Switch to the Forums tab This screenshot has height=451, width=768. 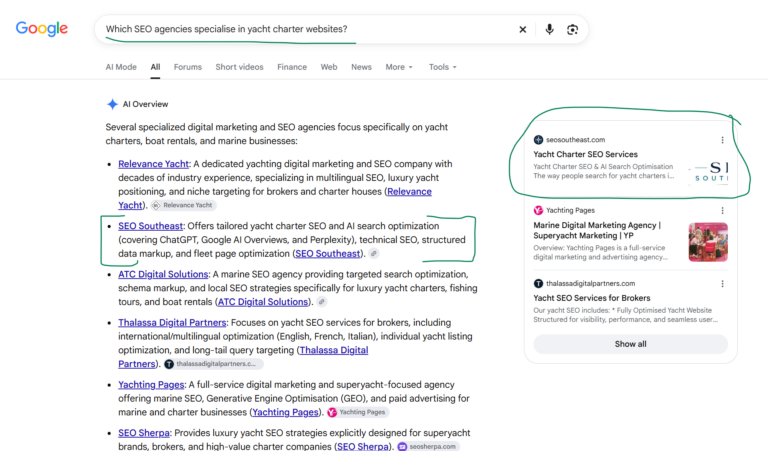pyautogui.click(x=188, y=67)
